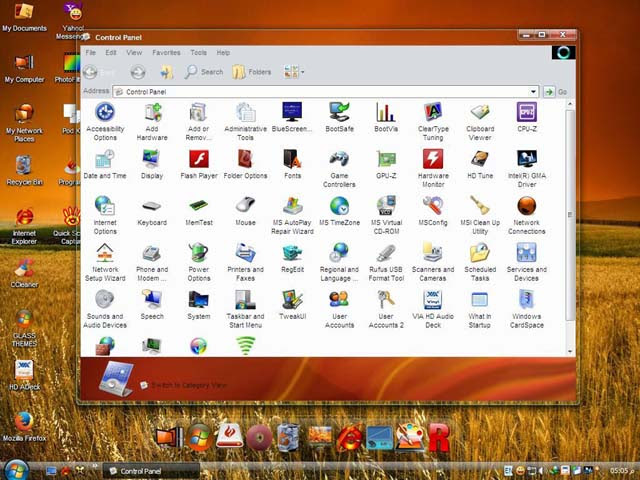Open Mozilla Firefox desktop shortcut
Screen dimensions: 640x480
(24, 427)
